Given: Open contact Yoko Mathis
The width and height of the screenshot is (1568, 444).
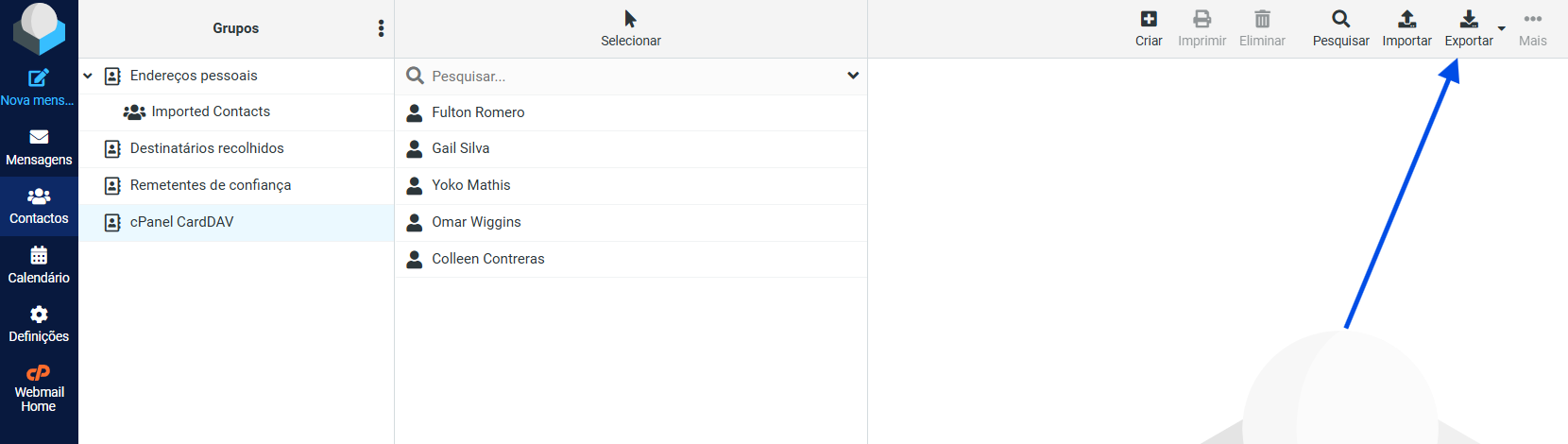Looking at the screenshot, I should pos(470,185).
